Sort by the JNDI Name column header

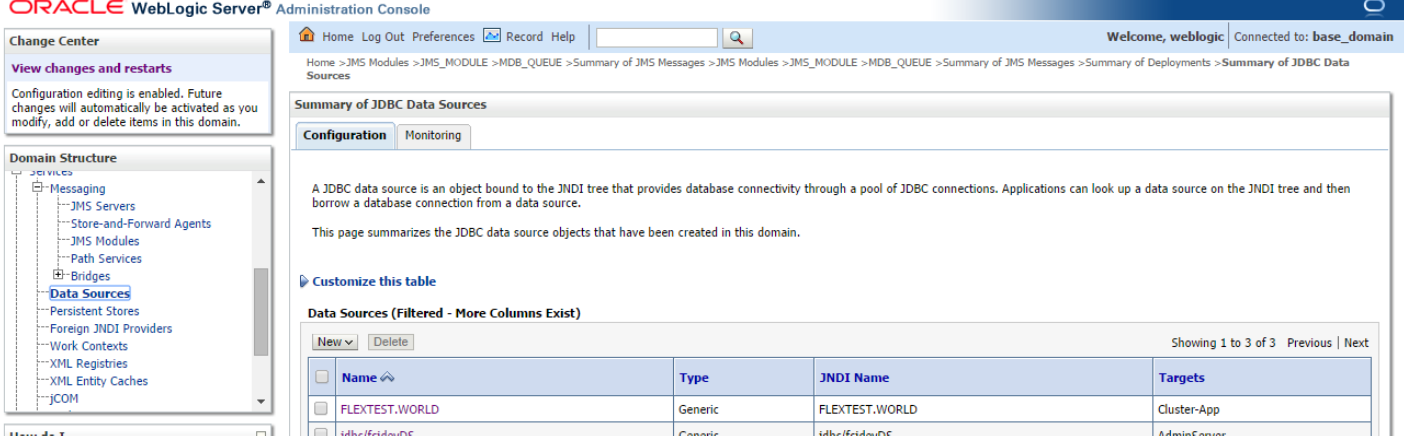coord(854,378)
